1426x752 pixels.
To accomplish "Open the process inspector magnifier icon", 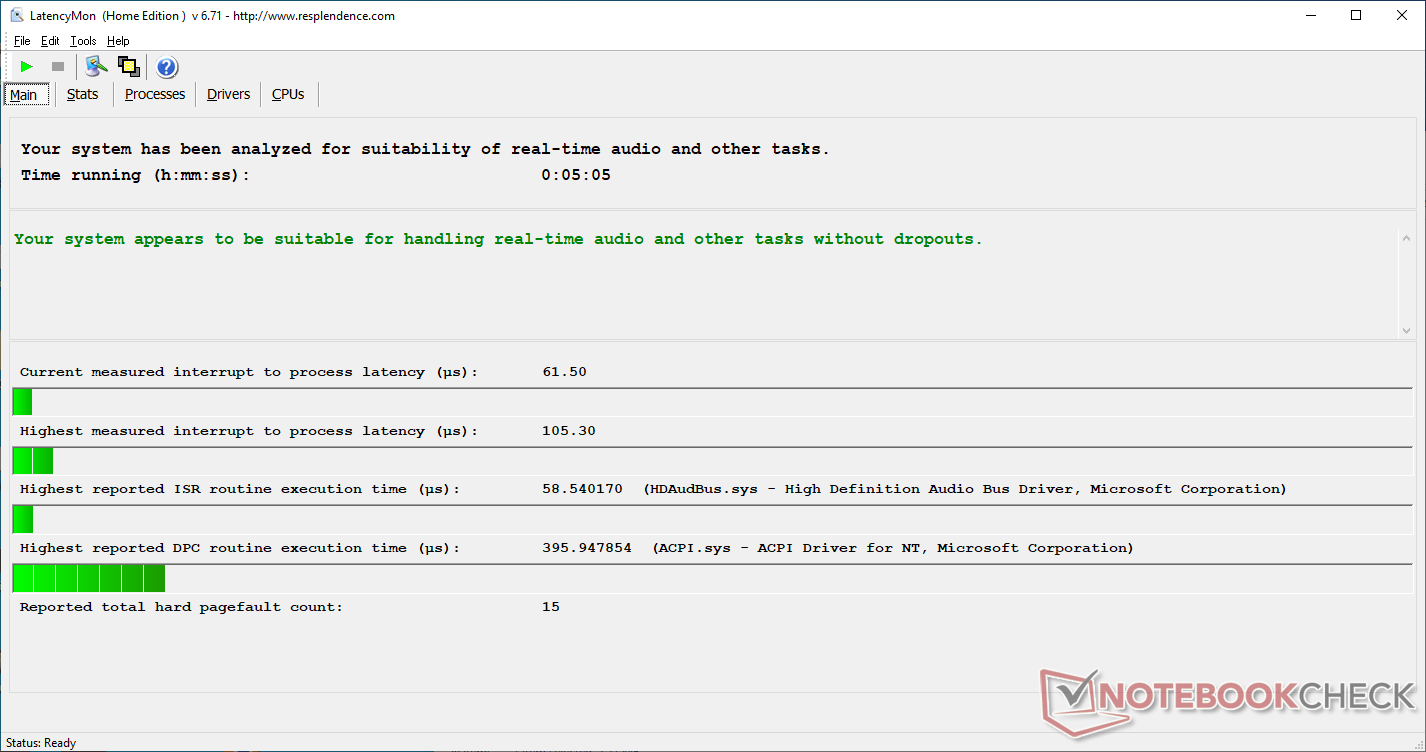I will point(96,67).
